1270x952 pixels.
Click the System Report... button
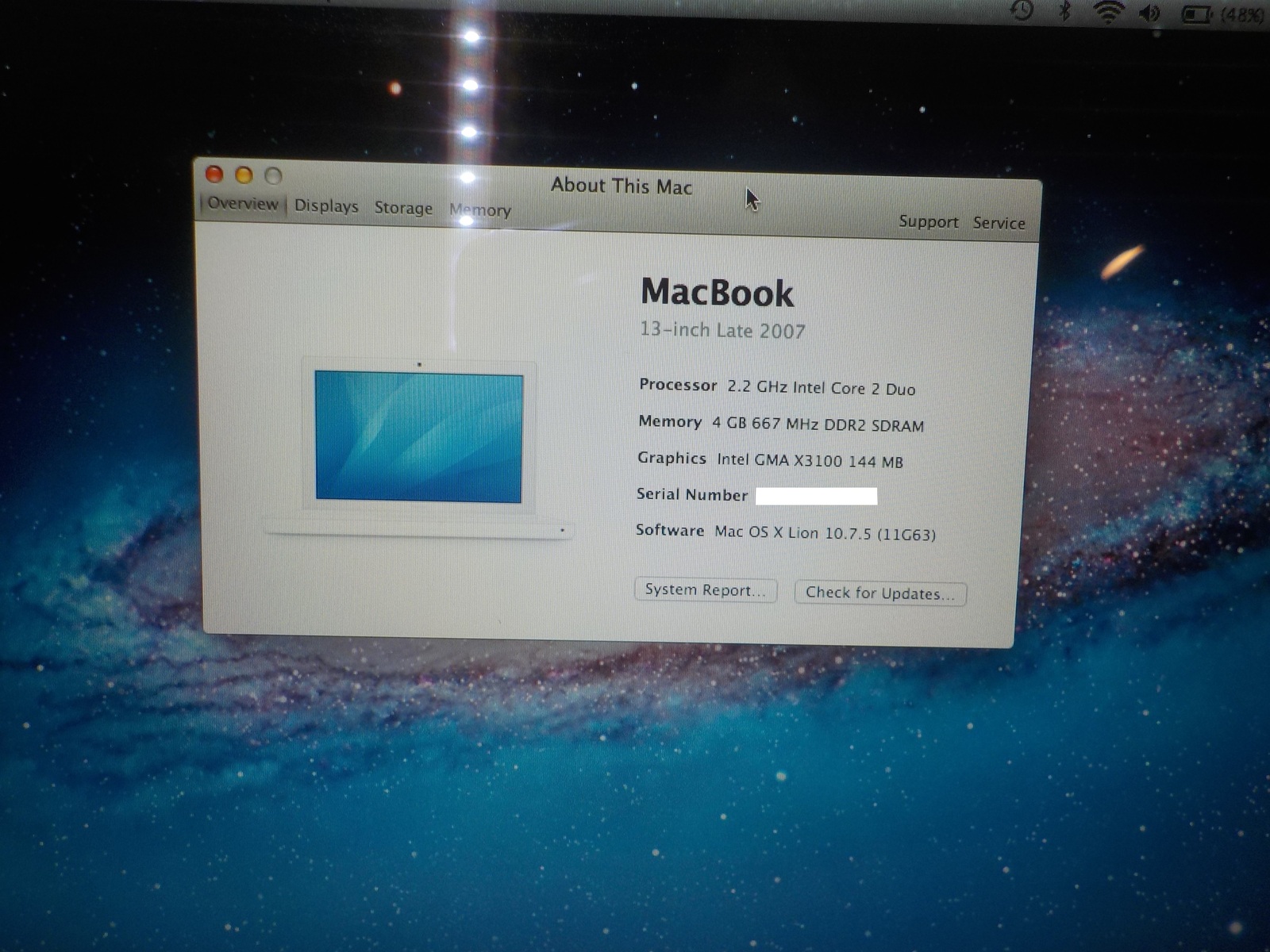(706, 590)
